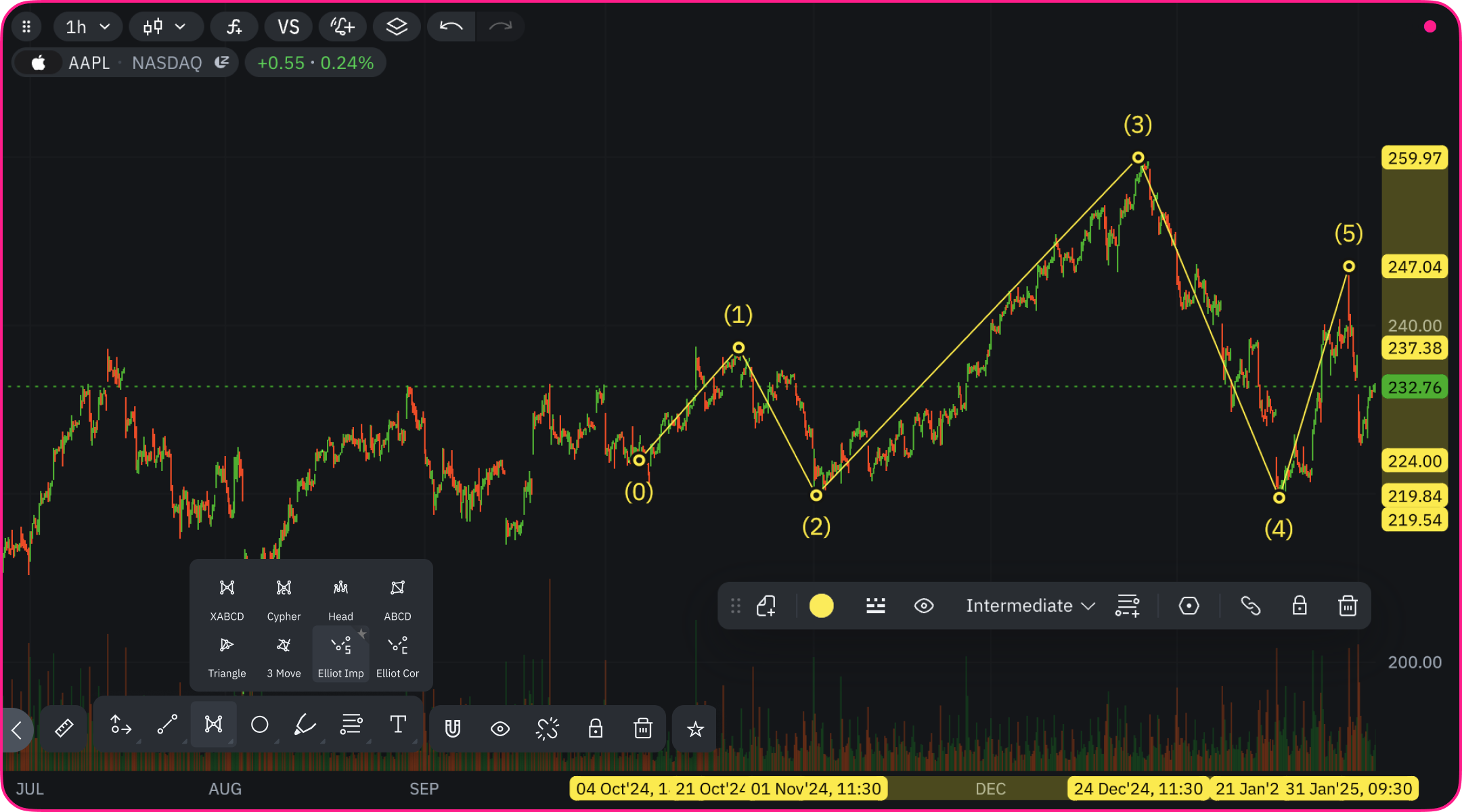Hide all drawings from bottom toolbar
This screenshot has height=812, width=1462.
tap(500, 729)
